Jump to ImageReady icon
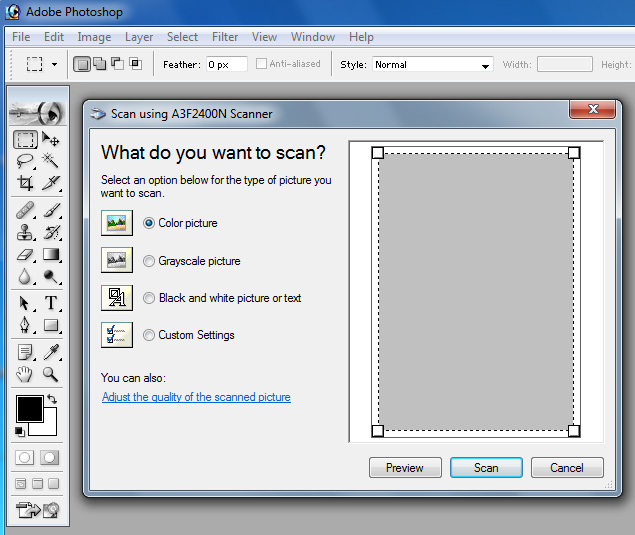Screen dimensions: 635x535 point(37,510)
